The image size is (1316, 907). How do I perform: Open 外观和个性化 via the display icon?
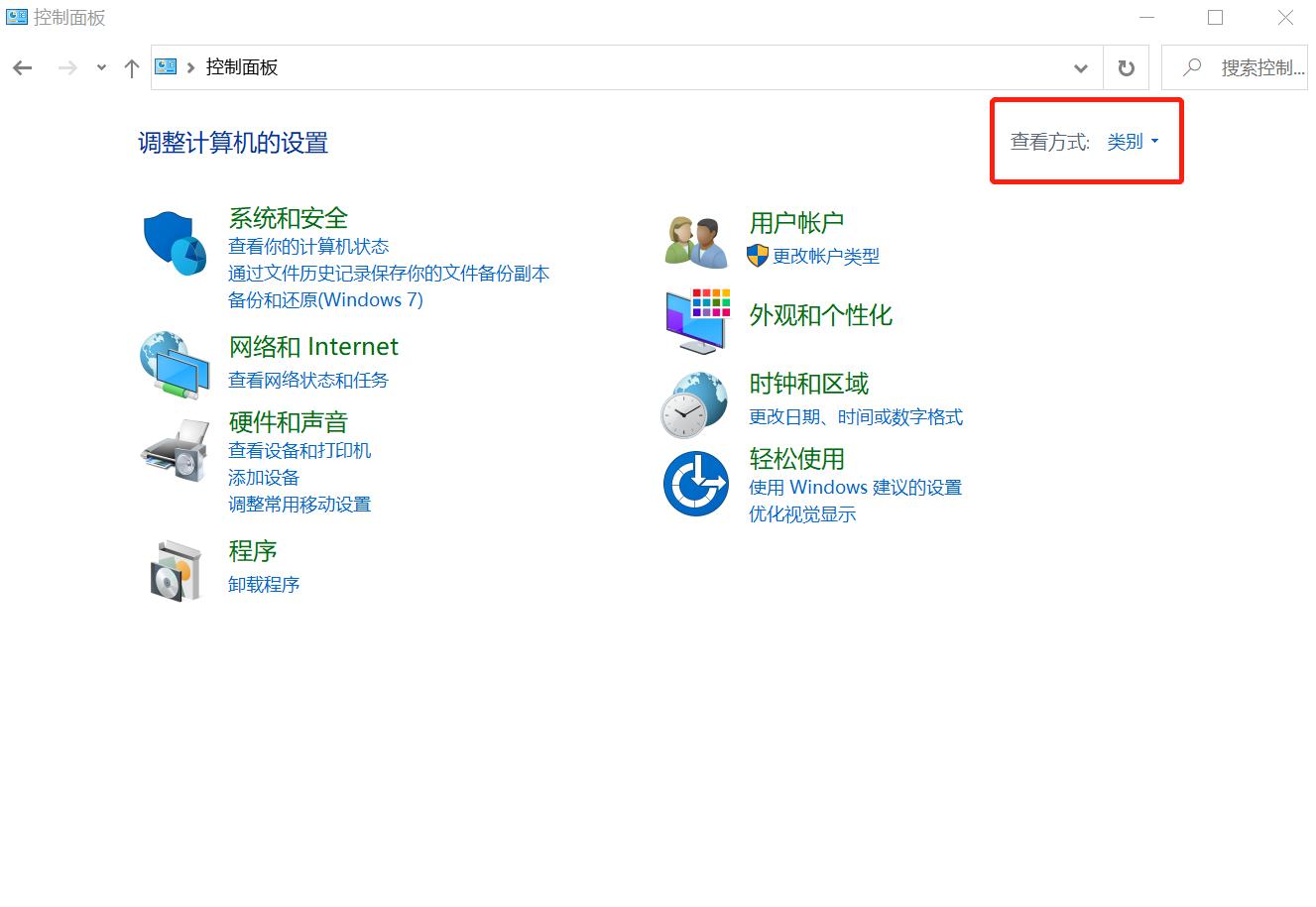(694, 319)
